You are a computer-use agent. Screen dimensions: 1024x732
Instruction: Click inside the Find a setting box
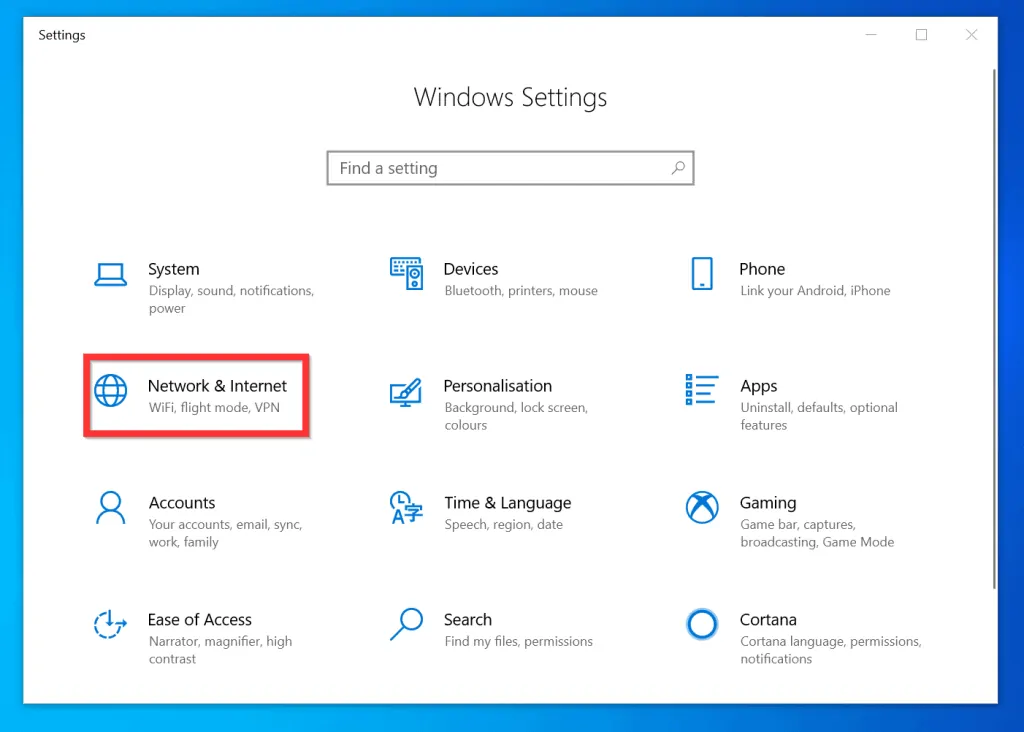(x=480, y=168)
